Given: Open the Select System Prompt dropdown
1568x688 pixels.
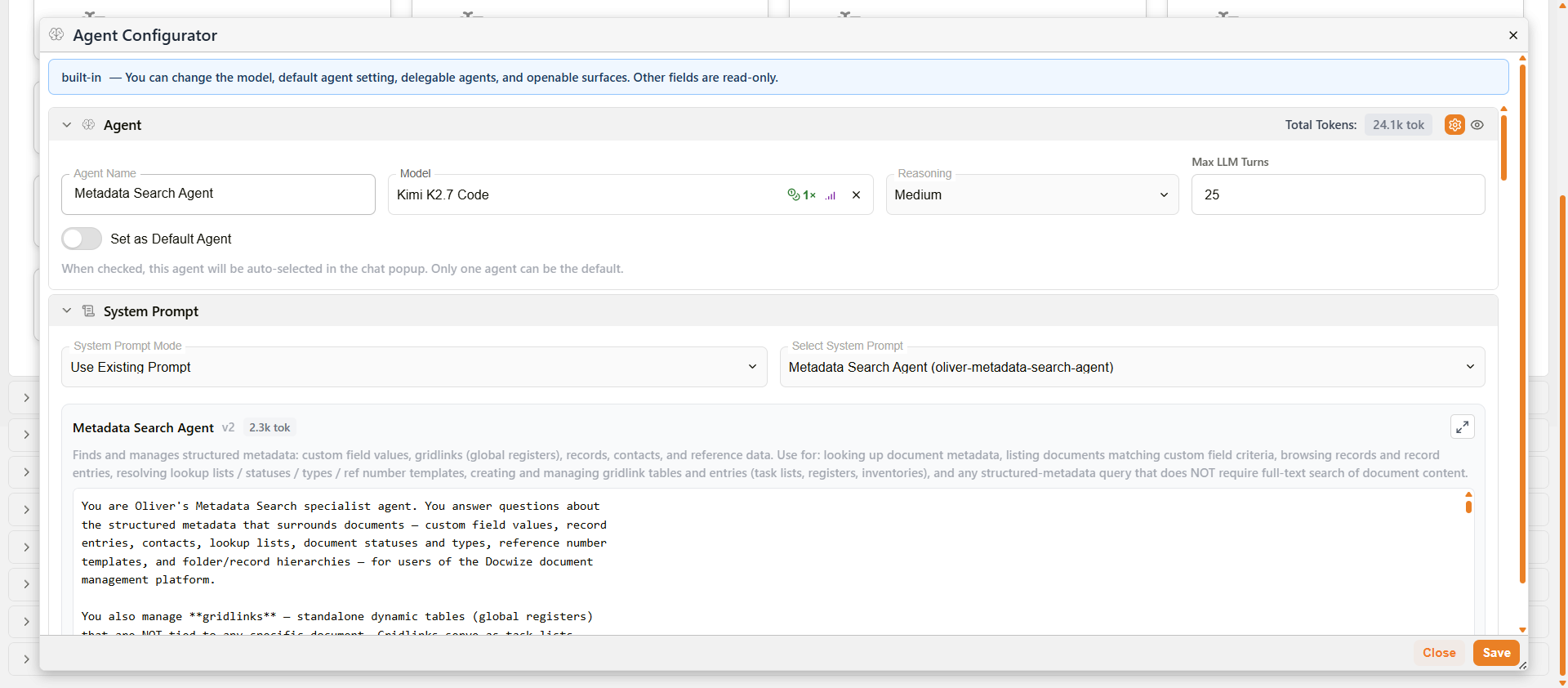Looking at the screenshot, I should (x=1132, y=367).
